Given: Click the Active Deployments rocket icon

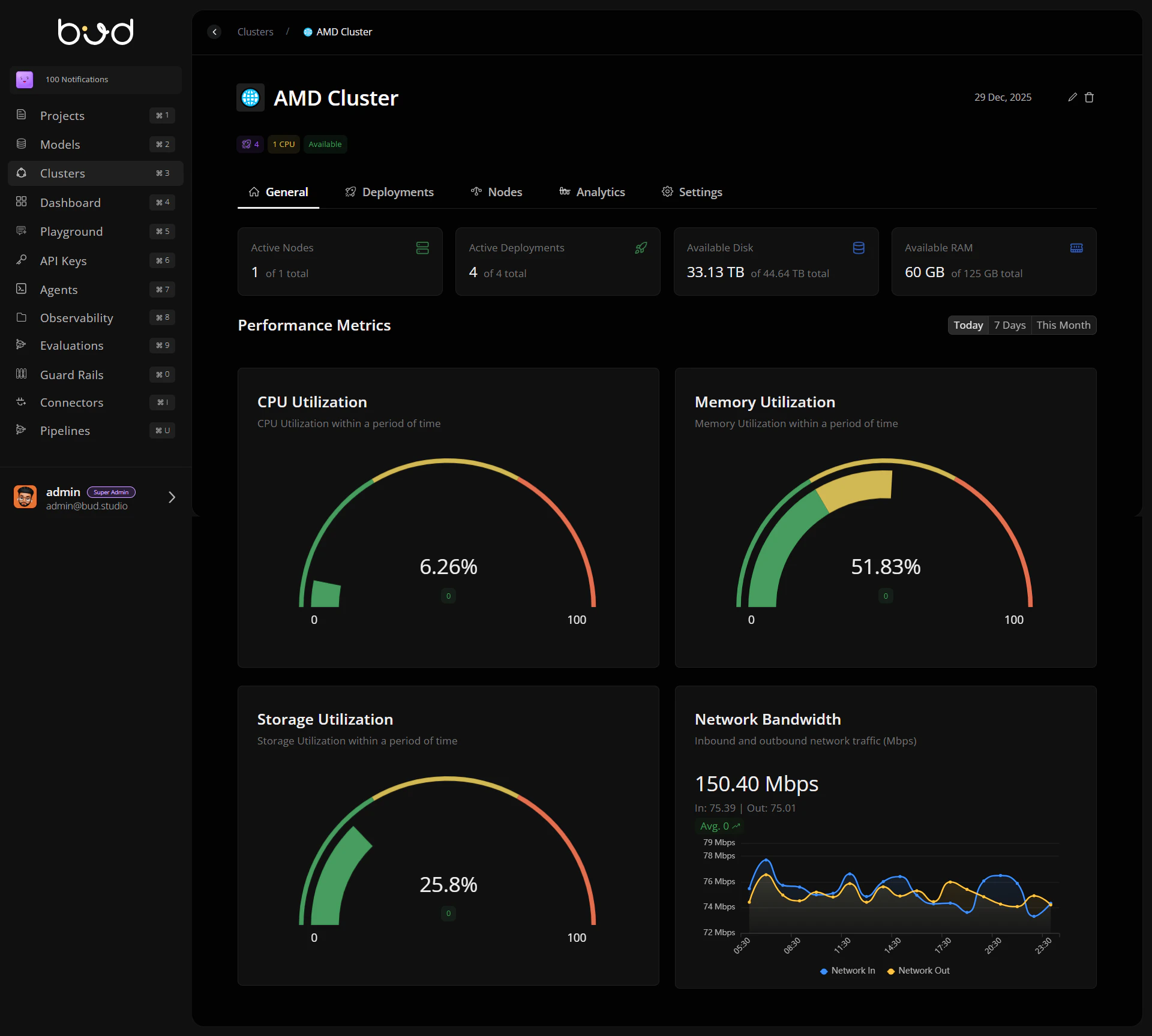Looking at the screenshot, I should point(641,248).
